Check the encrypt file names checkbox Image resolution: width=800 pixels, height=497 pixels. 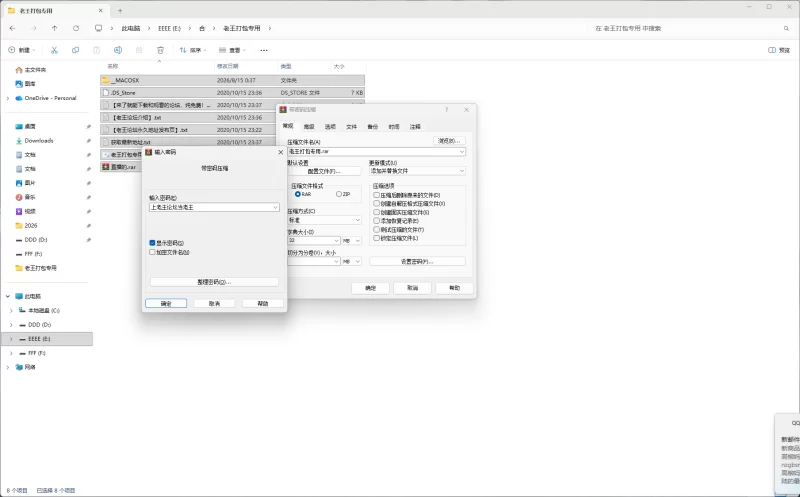coord(152,252)
